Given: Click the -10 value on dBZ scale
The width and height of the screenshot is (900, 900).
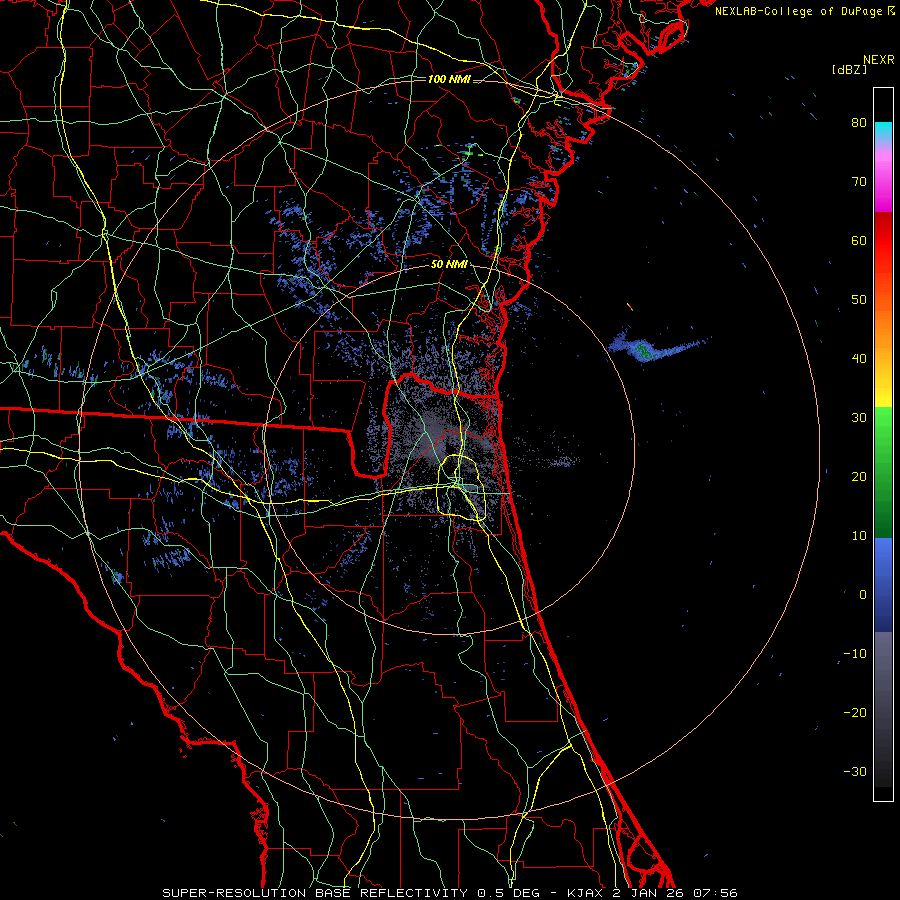Looking at the screenshot, I should pos(855,654).
